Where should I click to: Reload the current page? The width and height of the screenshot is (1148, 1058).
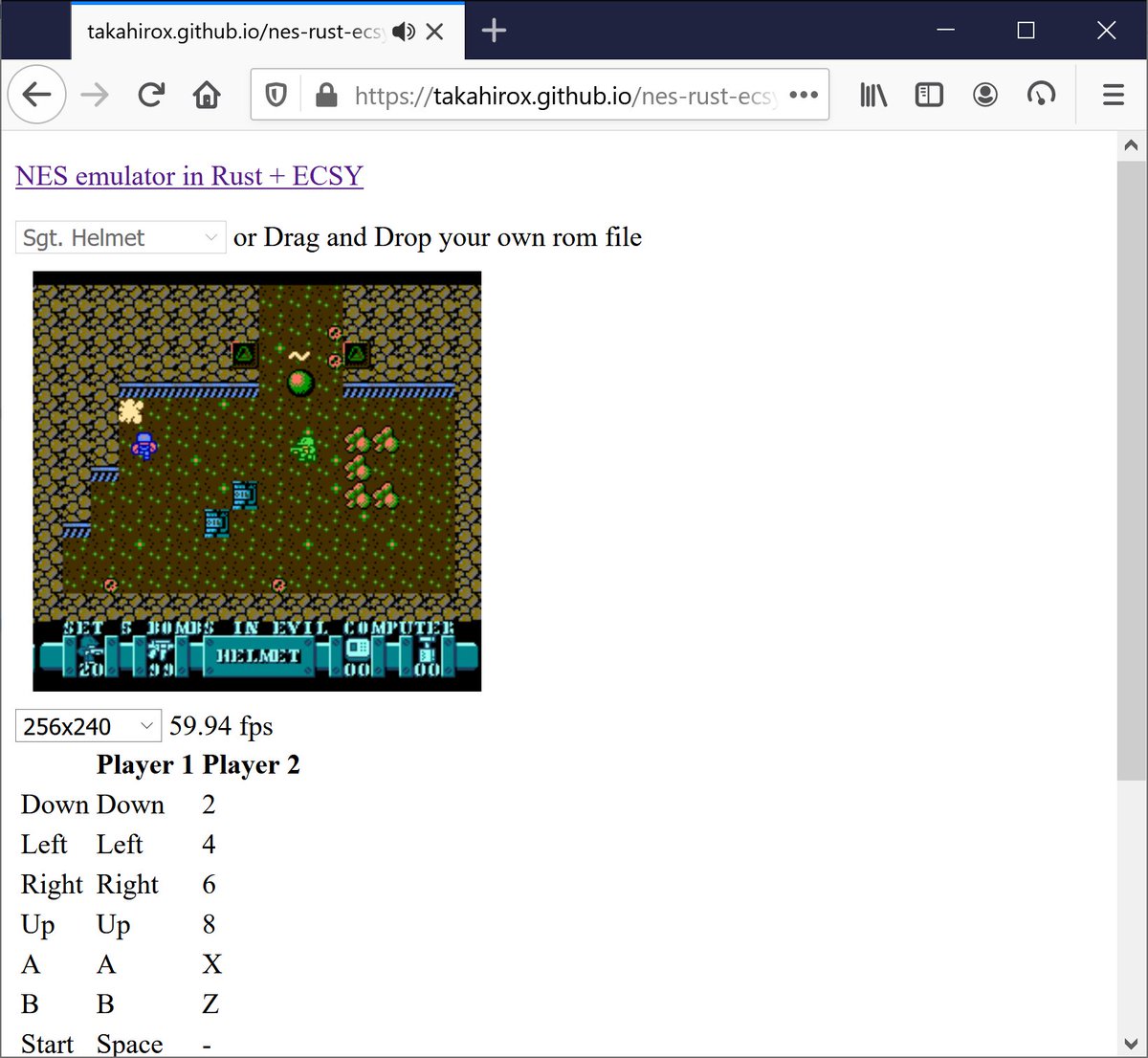pyautogui.click(x=150, y=95)
